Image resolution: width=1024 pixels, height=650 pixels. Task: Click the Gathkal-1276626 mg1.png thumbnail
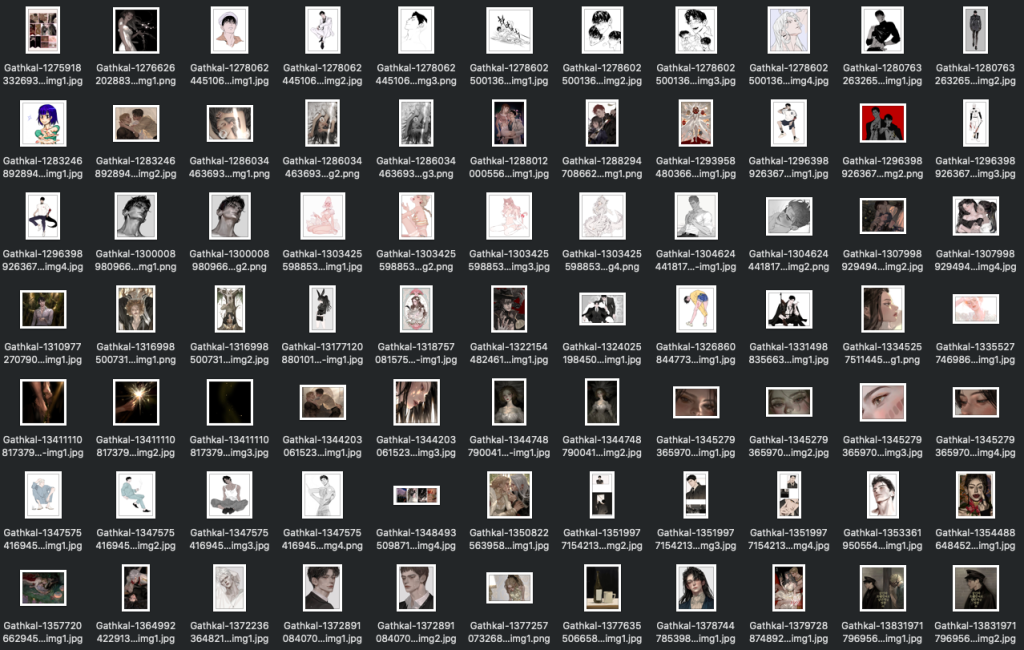point(136,30)
